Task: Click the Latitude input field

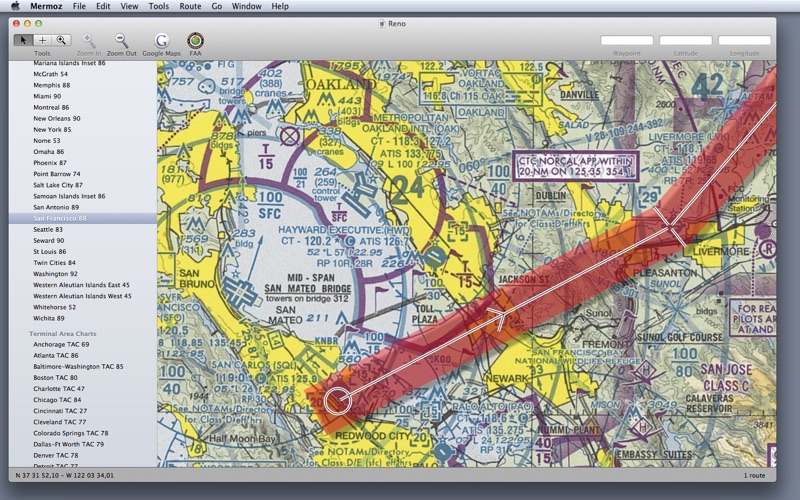Action: coord(686,40)
